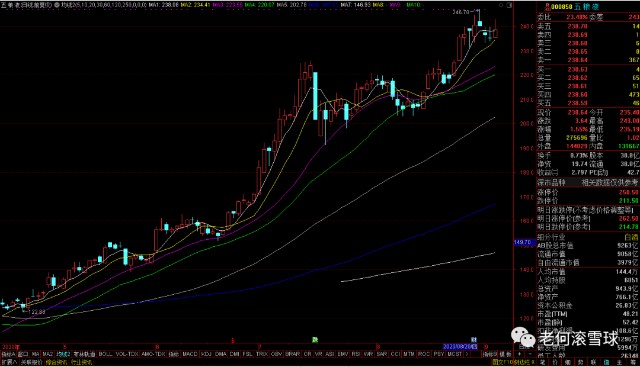
Task: Click the 关联报价 button in the bottom row
Action: (31, 362)
